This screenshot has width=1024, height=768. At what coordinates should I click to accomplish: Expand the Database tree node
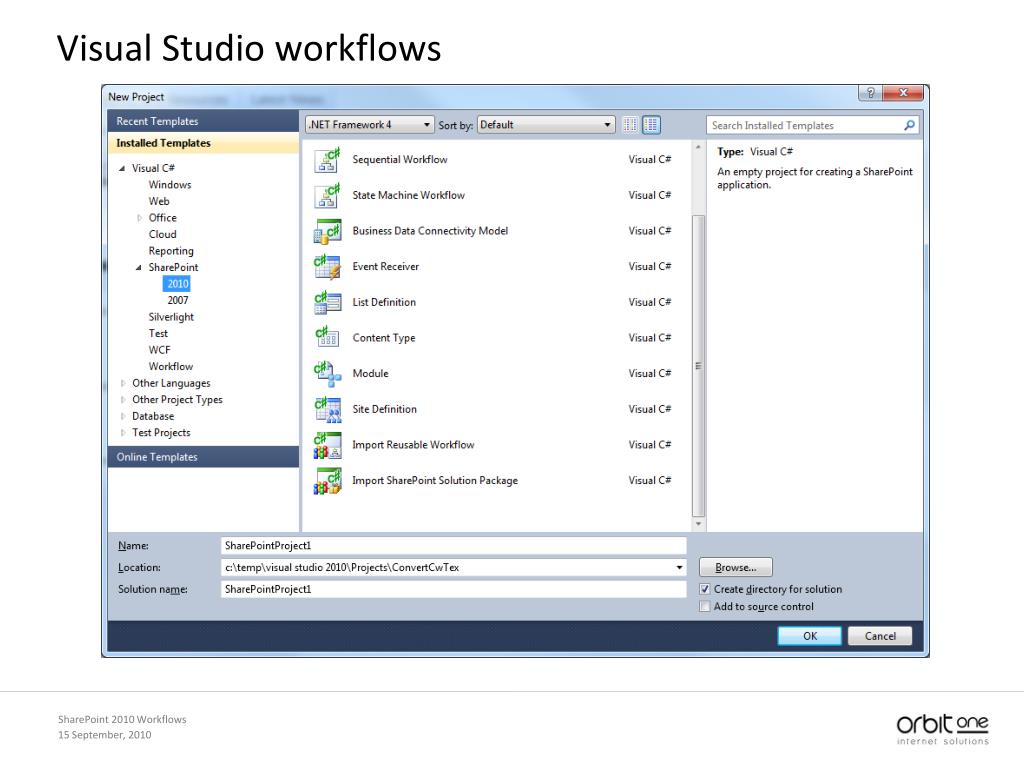pyautogui.click(x=123, y=416)
